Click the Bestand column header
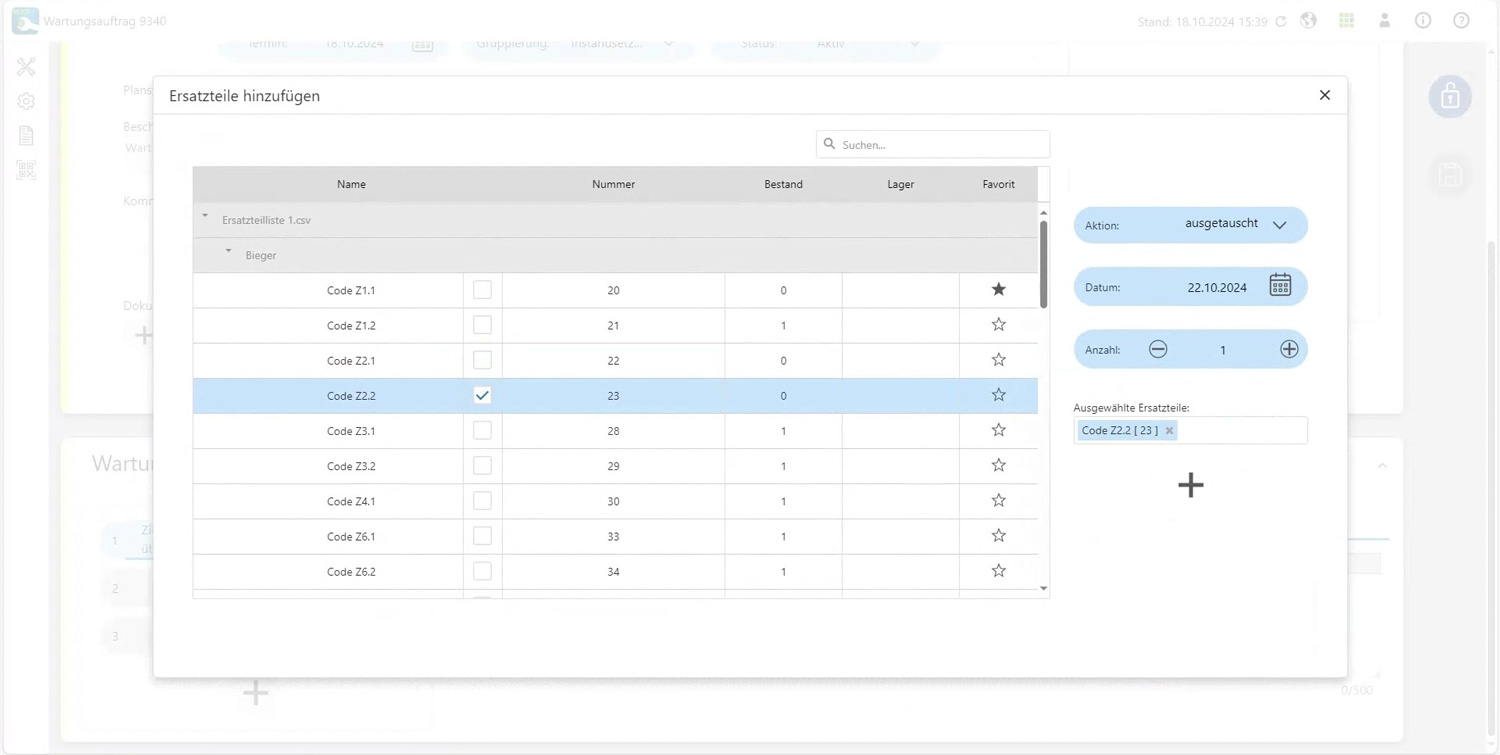 tap(783, 184)
